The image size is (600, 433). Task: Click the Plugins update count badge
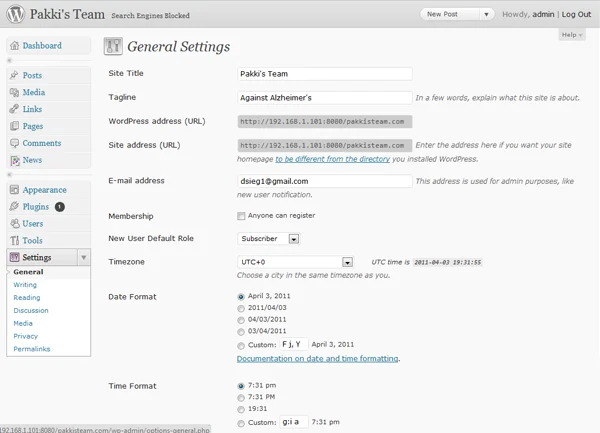pyautogui.click(x=60, y=207)
